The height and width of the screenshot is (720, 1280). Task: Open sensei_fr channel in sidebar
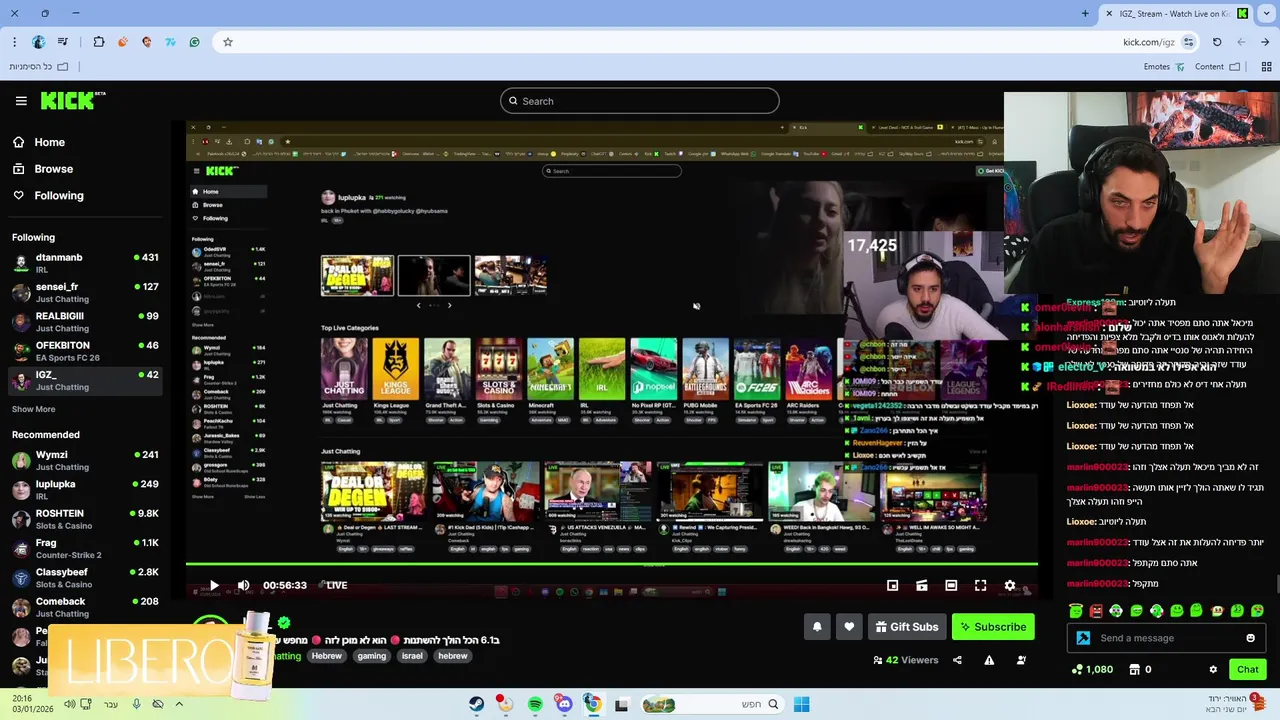tap(85, 292)
